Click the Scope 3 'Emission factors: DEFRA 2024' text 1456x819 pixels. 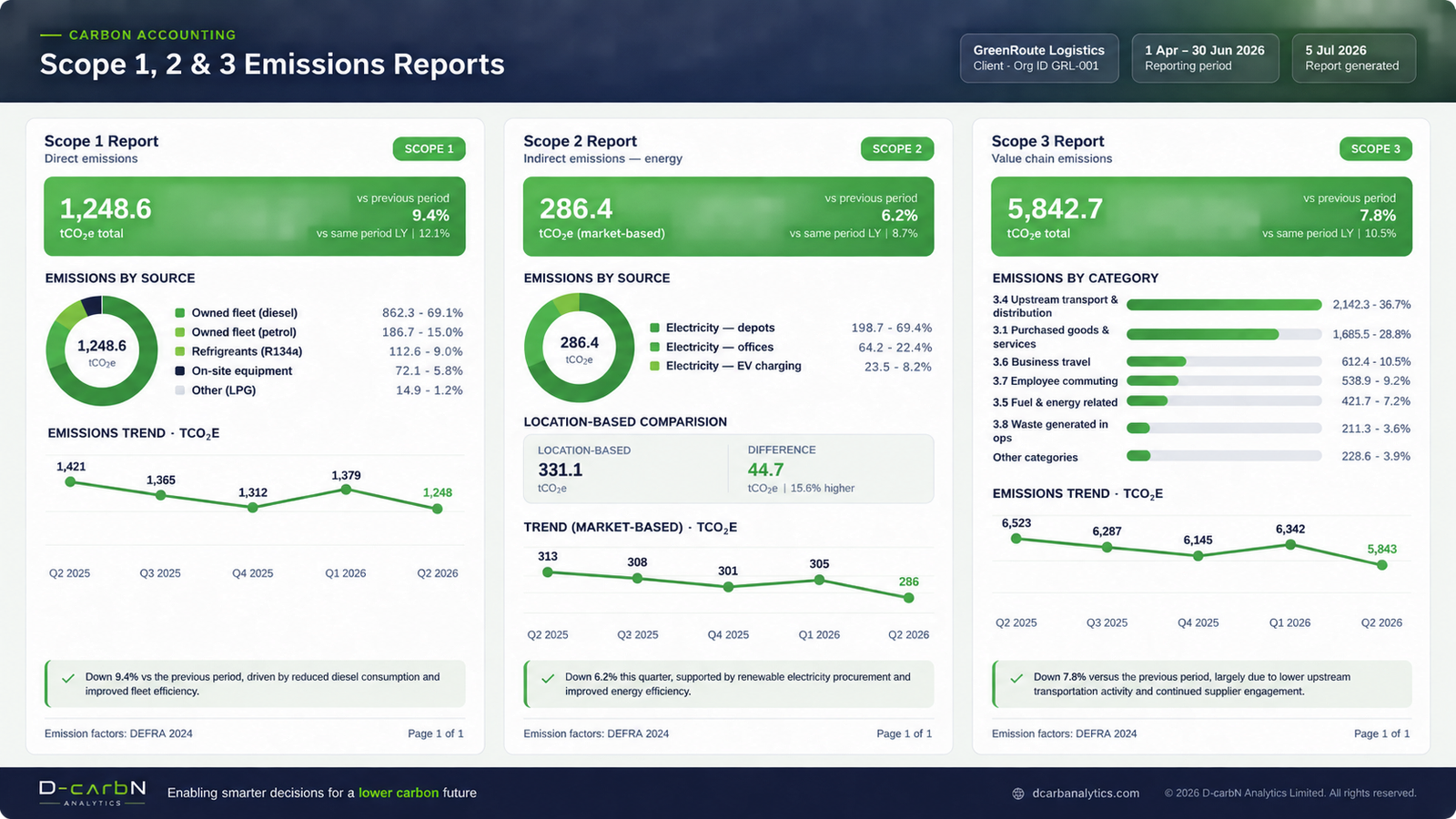pos(1065,733)
